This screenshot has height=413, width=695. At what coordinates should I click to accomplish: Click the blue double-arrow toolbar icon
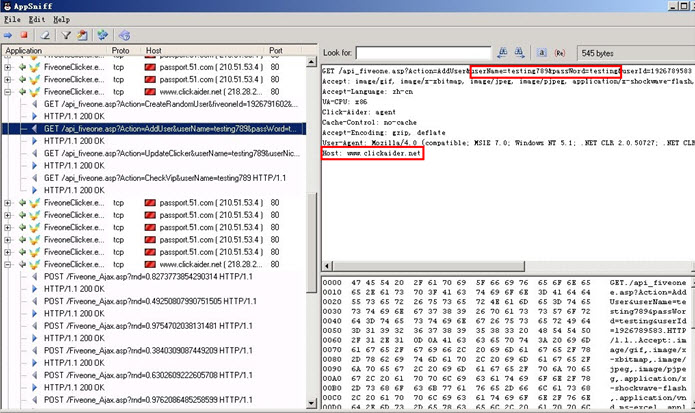[103, 35]
